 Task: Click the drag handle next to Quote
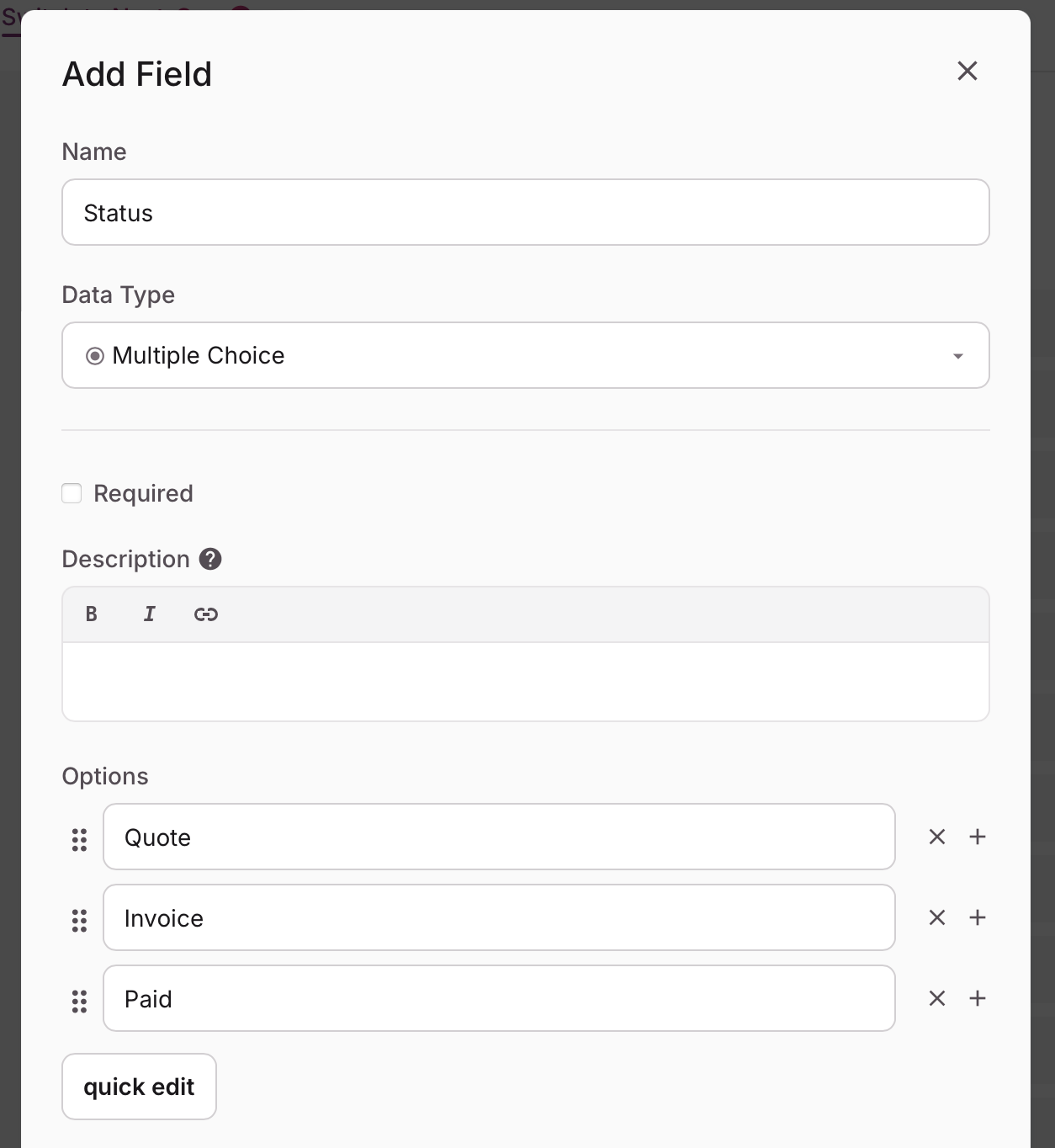(x=80, y=839)
